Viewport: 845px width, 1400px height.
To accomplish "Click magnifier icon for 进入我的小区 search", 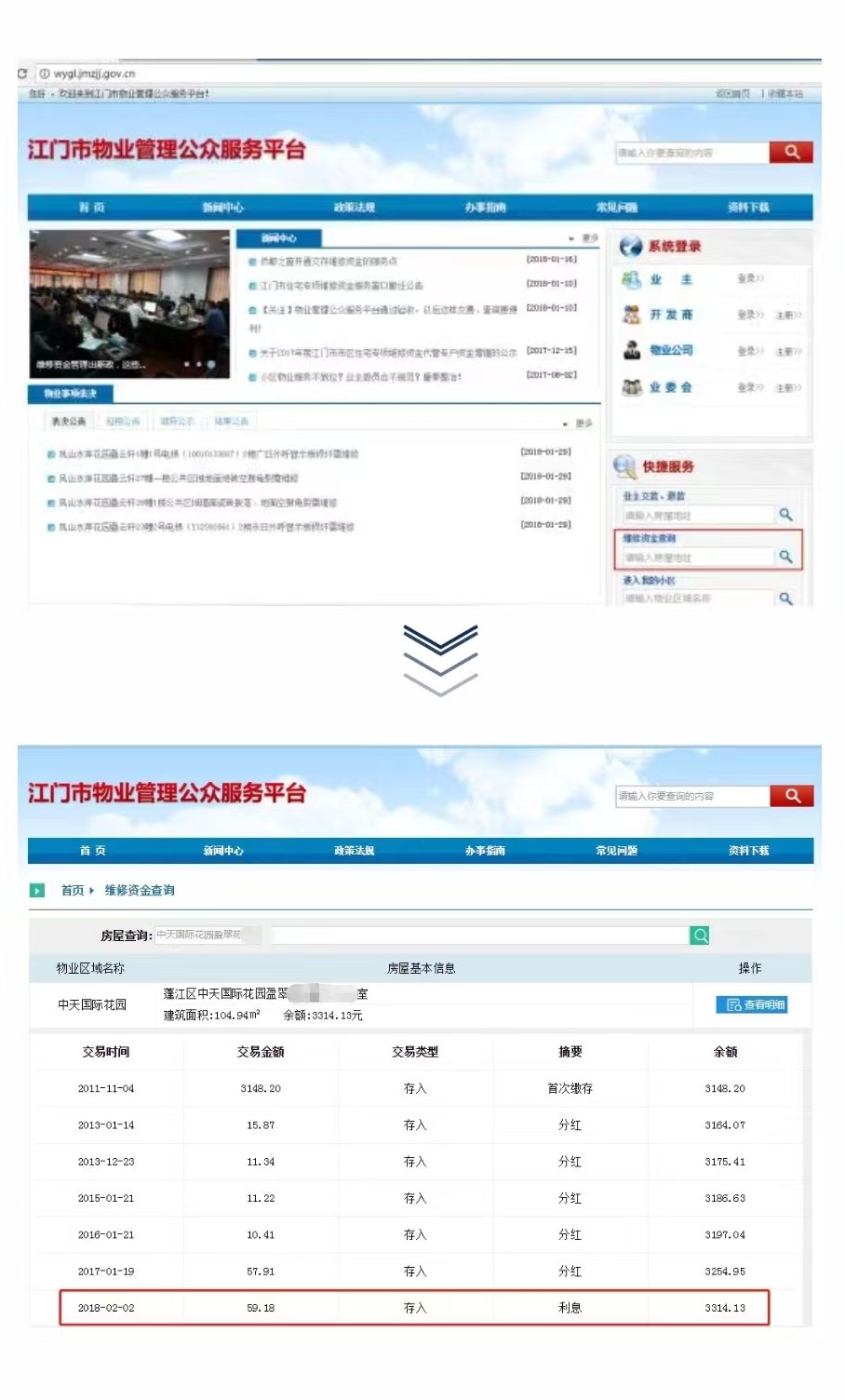I will pos(786,599).
